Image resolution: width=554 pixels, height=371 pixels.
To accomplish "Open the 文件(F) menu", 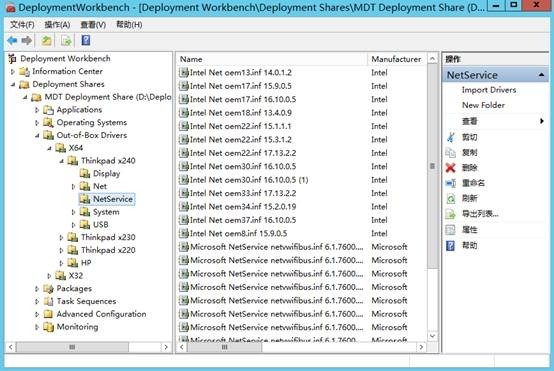I will coord(22,25).
